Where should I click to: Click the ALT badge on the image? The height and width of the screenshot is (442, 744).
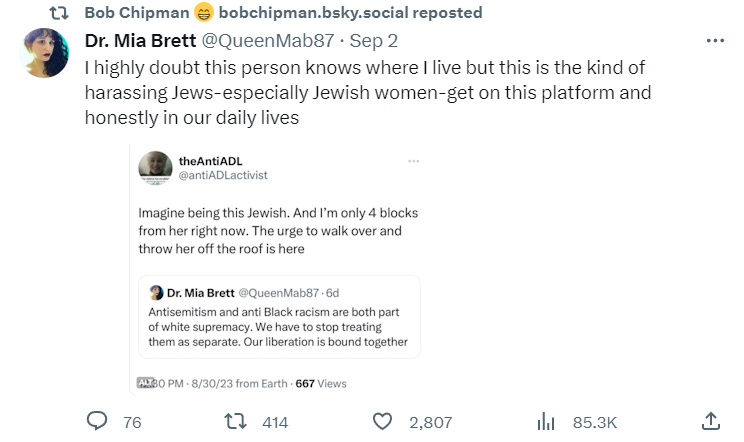145,382
